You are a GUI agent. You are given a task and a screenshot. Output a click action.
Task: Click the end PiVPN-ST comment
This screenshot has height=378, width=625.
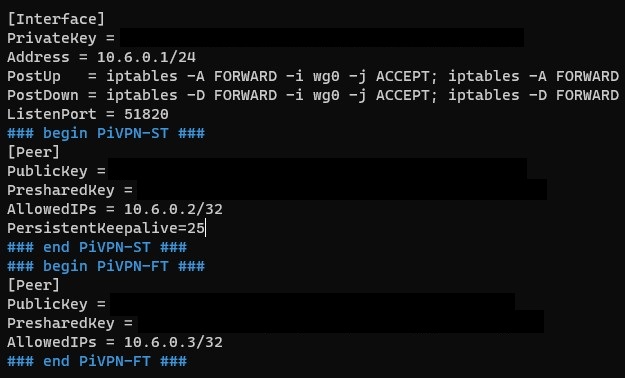97,247
